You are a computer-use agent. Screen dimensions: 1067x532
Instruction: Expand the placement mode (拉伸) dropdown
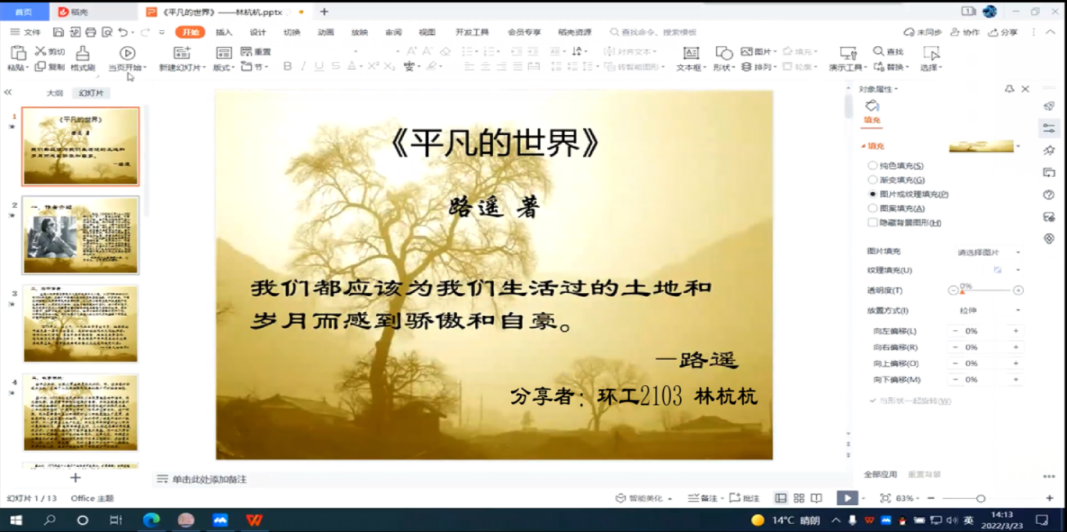pyautogui.click(x=989, y=311)
